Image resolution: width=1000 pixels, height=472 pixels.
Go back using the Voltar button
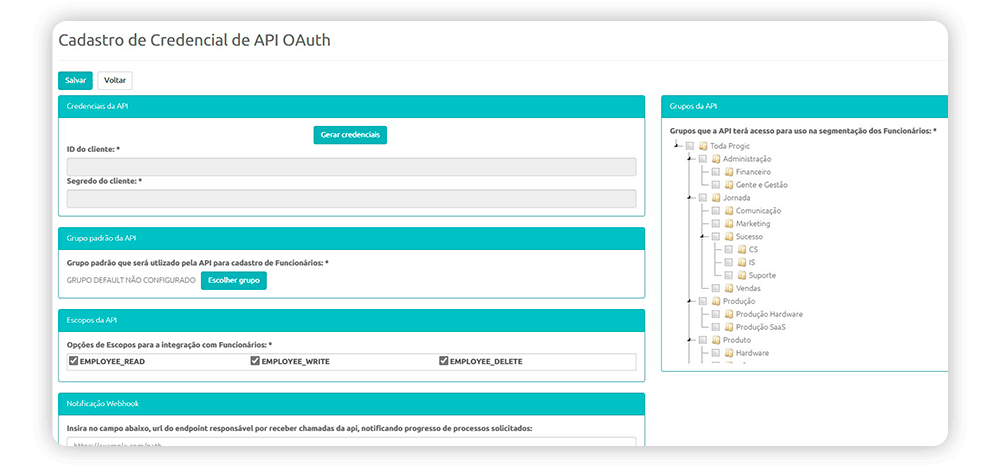point(115,80)
